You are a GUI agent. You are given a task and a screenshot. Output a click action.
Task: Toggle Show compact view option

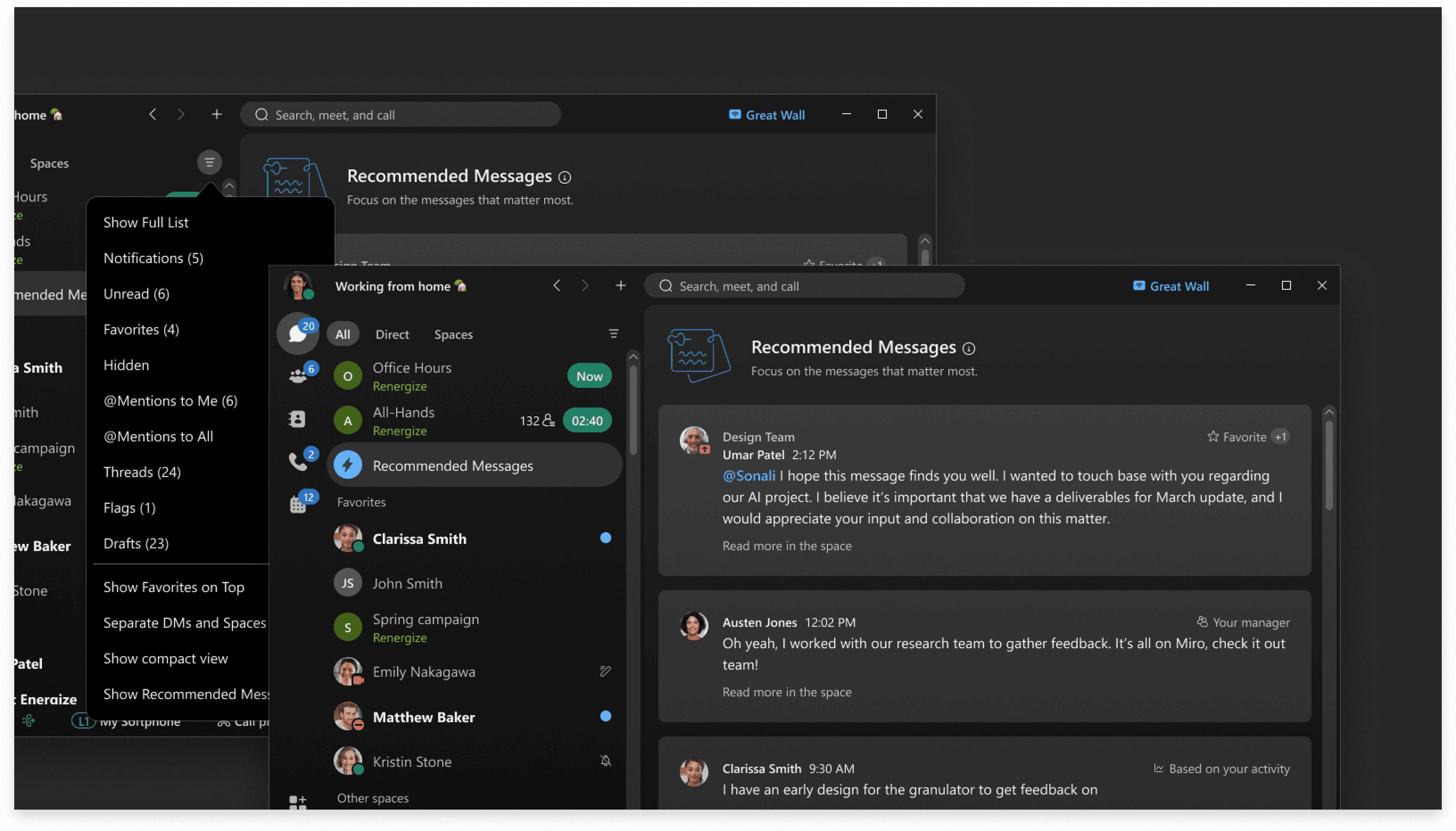(165, 658)
